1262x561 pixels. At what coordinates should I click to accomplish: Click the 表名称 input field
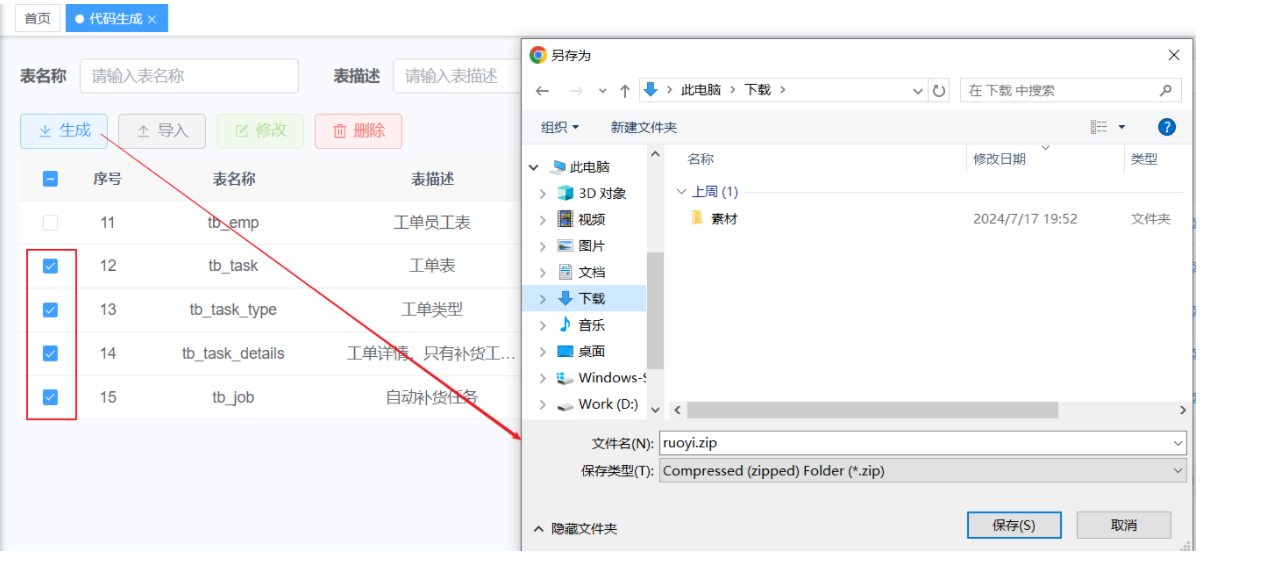tap(189, 76)
